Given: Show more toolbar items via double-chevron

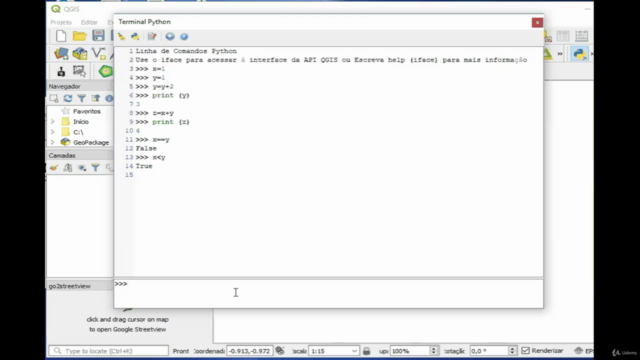Looking at the screenshot, I should [x=560, y=53].
